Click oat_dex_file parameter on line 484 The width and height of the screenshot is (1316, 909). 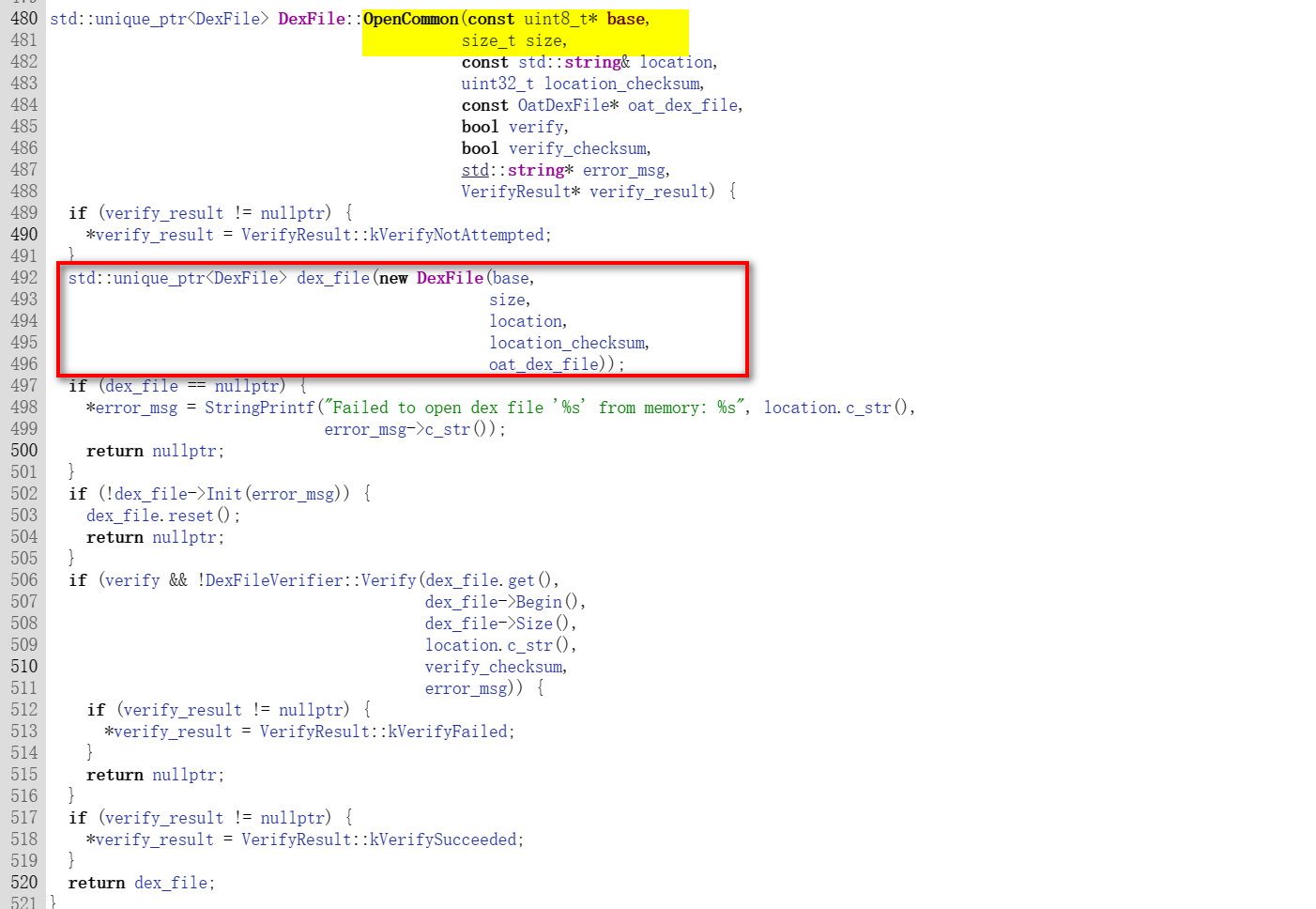click(682, 105)
